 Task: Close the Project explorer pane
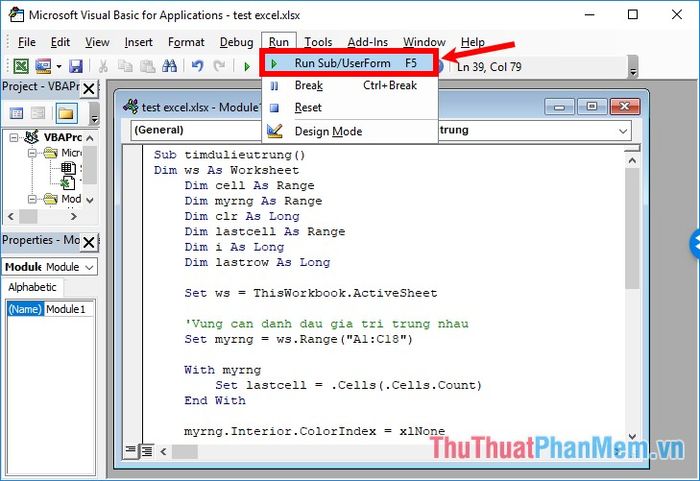coord(89,88)
